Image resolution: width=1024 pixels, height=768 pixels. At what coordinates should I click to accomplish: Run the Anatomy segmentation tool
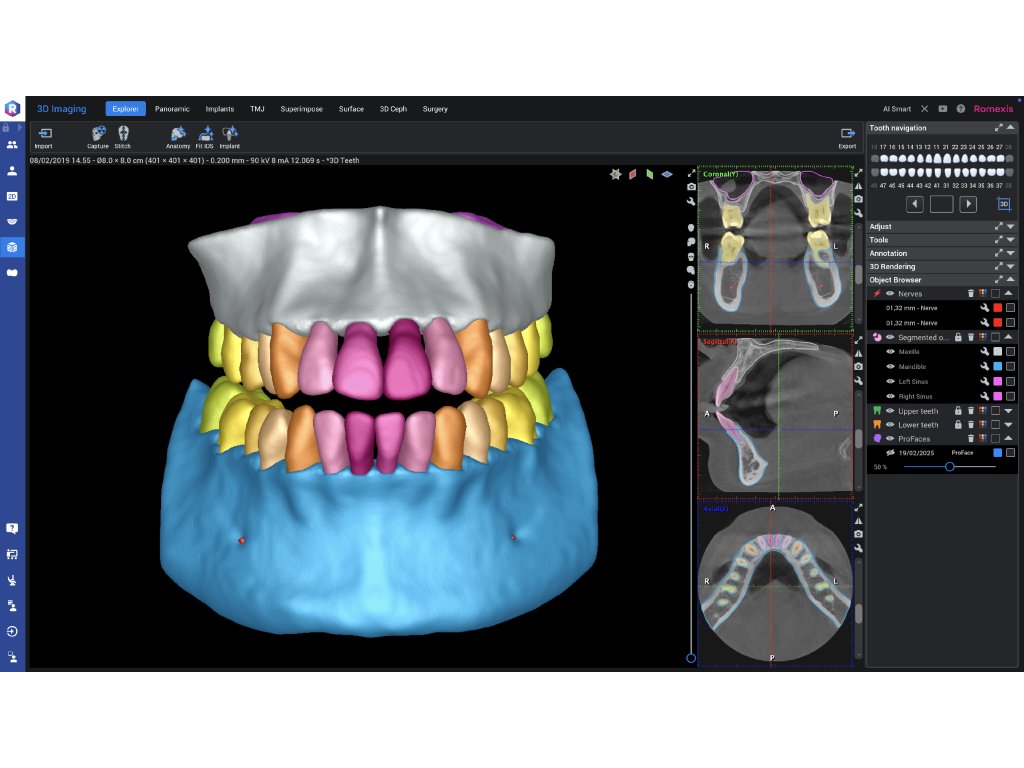[178, 133]
